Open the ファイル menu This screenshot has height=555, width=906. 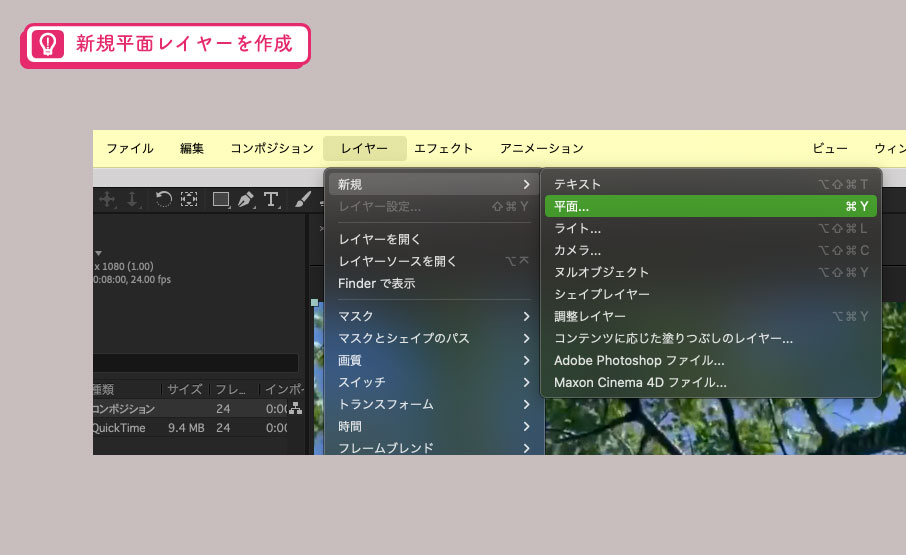pyautogui.click(x=130, y=148)
